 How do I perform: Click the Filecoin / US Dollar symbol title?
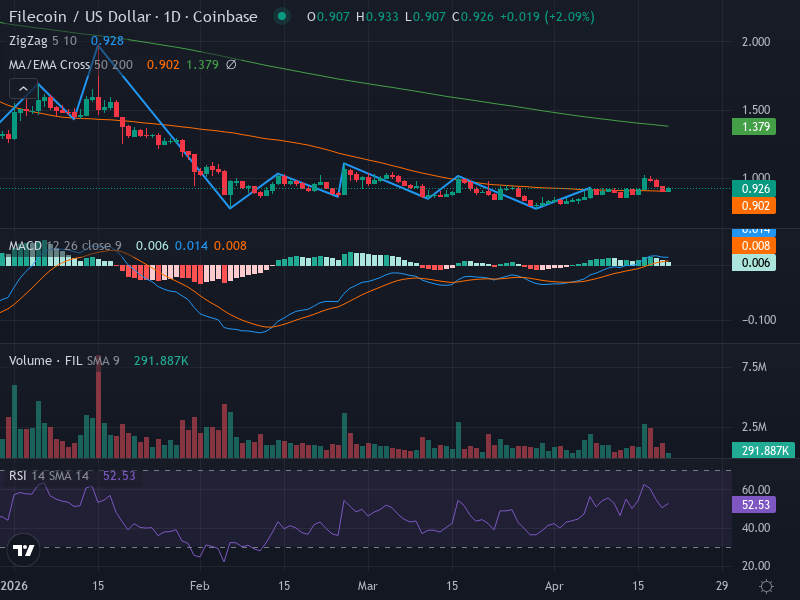tap(133, 16)
